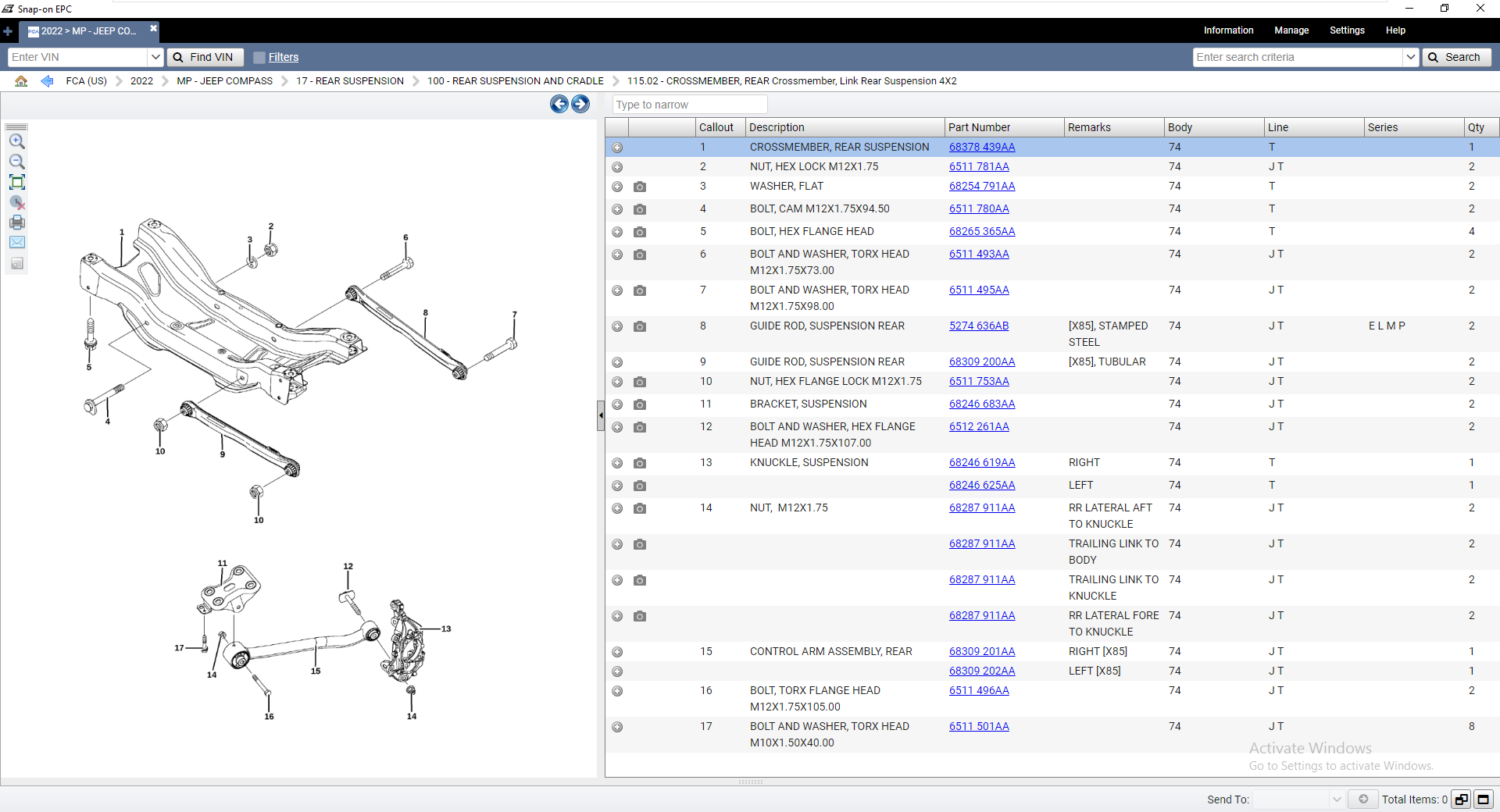Open the Settings menu
This screenshot has width=1500, height=812.
tap(1347, 30)
